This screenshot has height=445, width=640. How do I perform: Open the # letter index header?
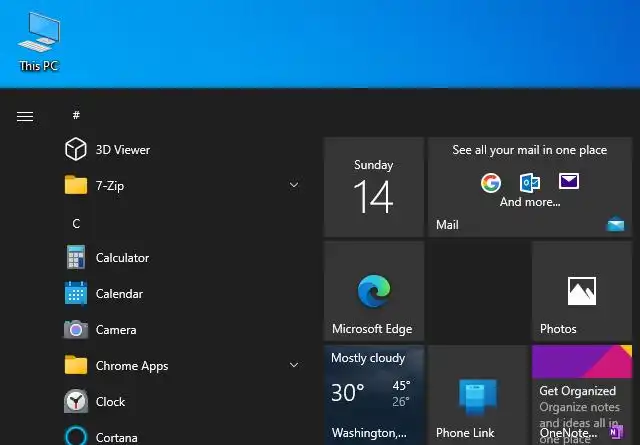76,115
